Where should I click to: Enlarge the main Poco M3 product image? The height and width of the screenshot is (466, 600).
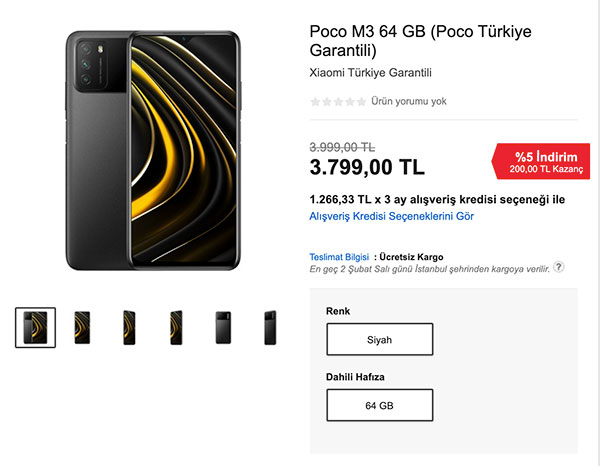pyautogui.click(x=153, y=149)
